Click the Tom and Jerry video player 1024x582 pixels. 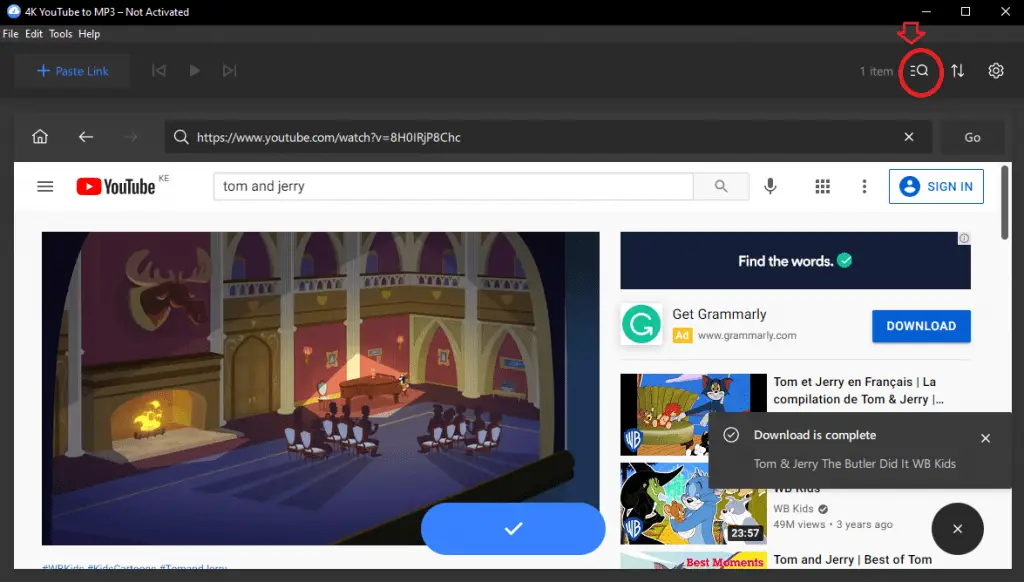(320, 388)
